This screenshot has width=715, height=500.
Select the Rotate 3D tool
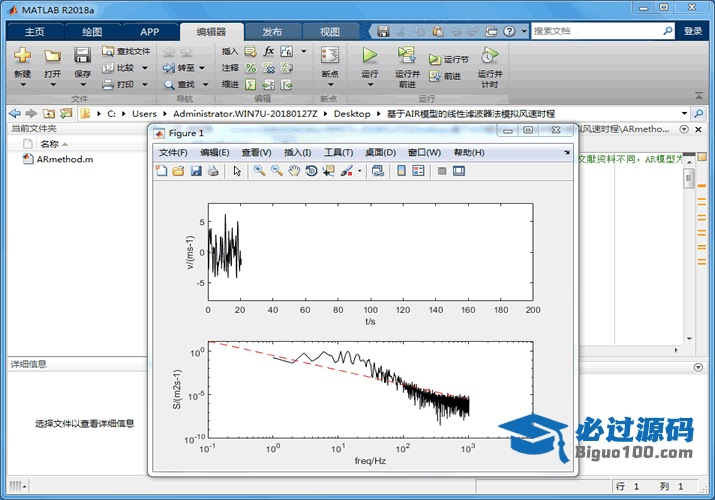click(x=311, y=171)
